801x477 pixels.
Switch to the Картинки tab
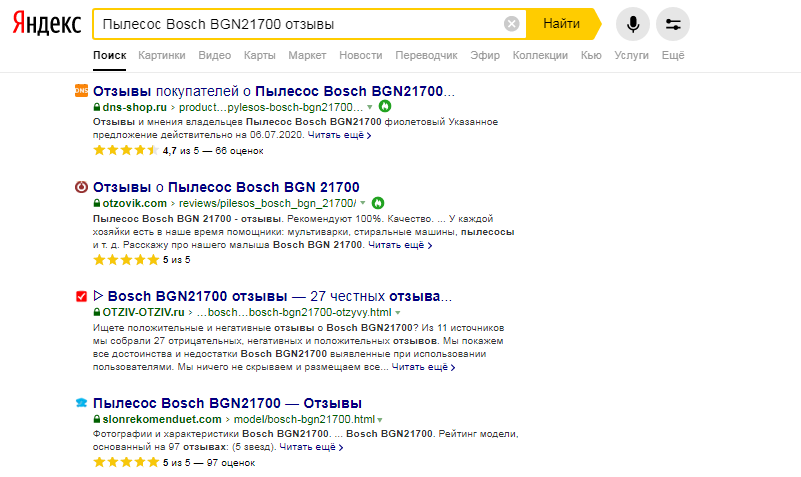click(162, 55)
